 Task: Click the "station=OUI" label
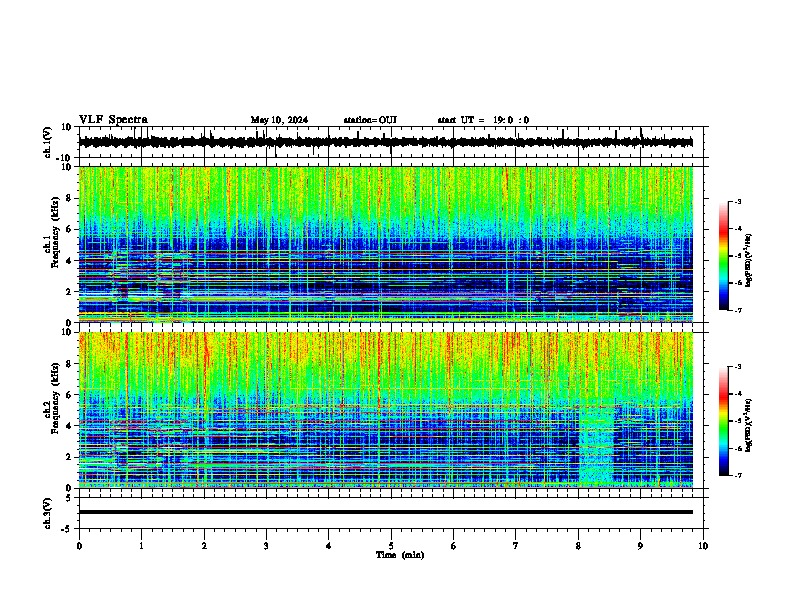[370, 120]
